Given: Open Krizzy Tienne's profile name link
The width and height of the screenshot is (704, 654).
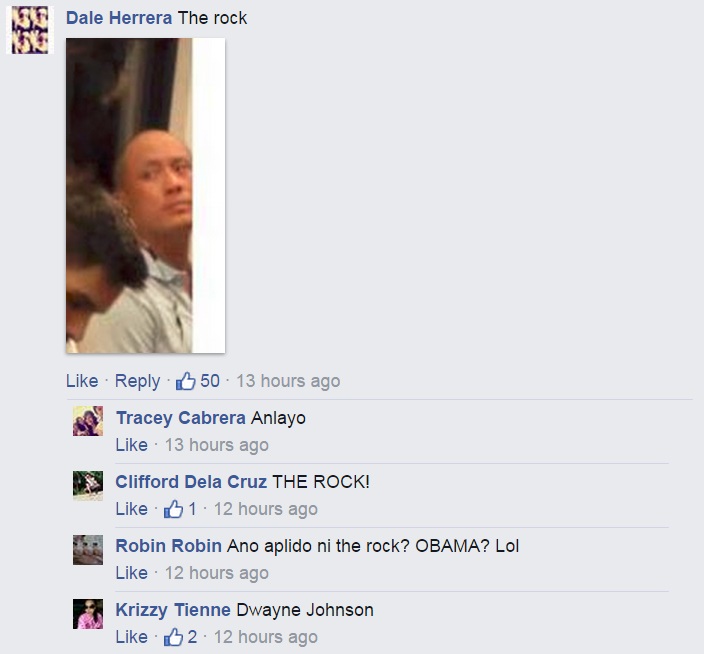Looking at the screenshot, I should pyautogui.click(x=173, y=610).
